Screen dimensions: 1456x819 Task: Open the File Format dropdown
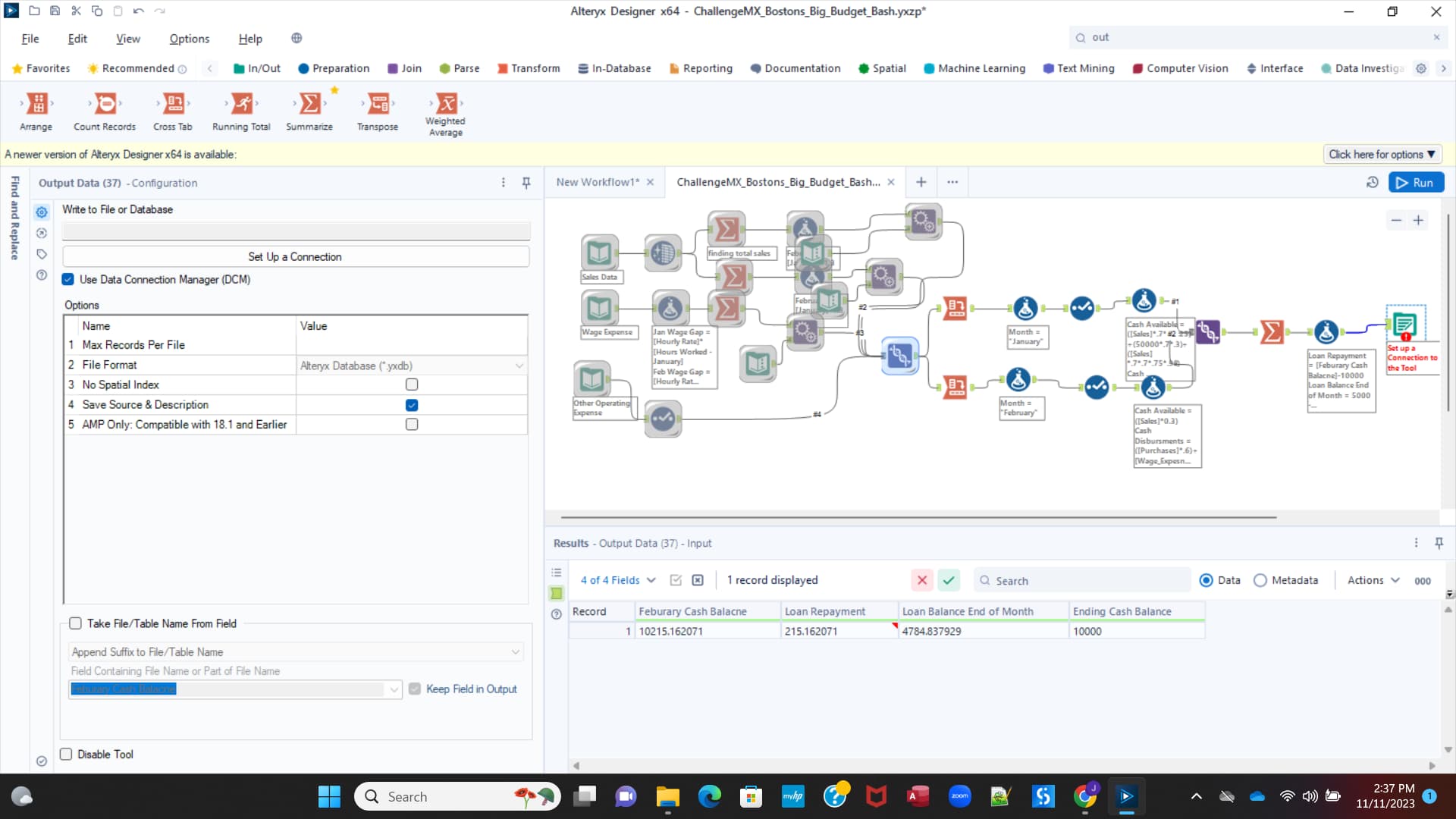tap(519, 366)
